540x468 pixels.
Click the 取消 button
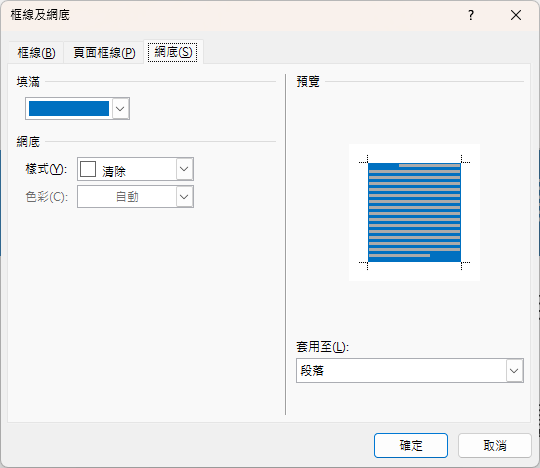click(x=495, y=446)
